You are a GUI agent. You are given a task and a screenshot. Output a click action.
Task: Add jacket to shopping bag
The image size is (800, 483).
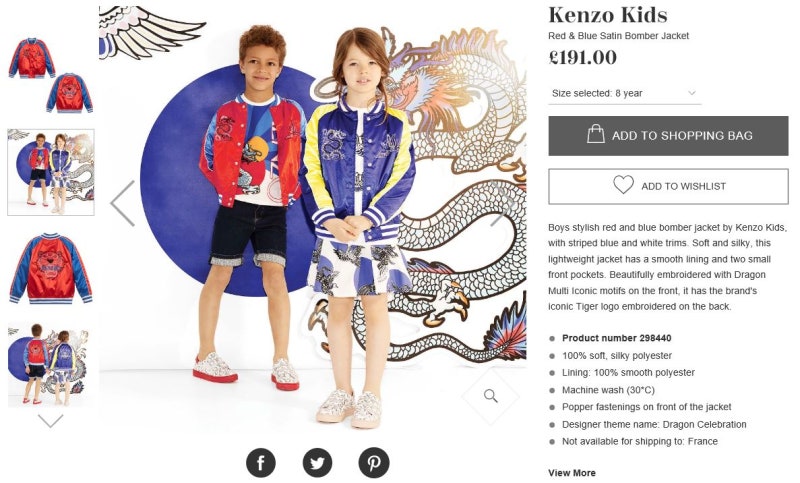tap(668, 136)
